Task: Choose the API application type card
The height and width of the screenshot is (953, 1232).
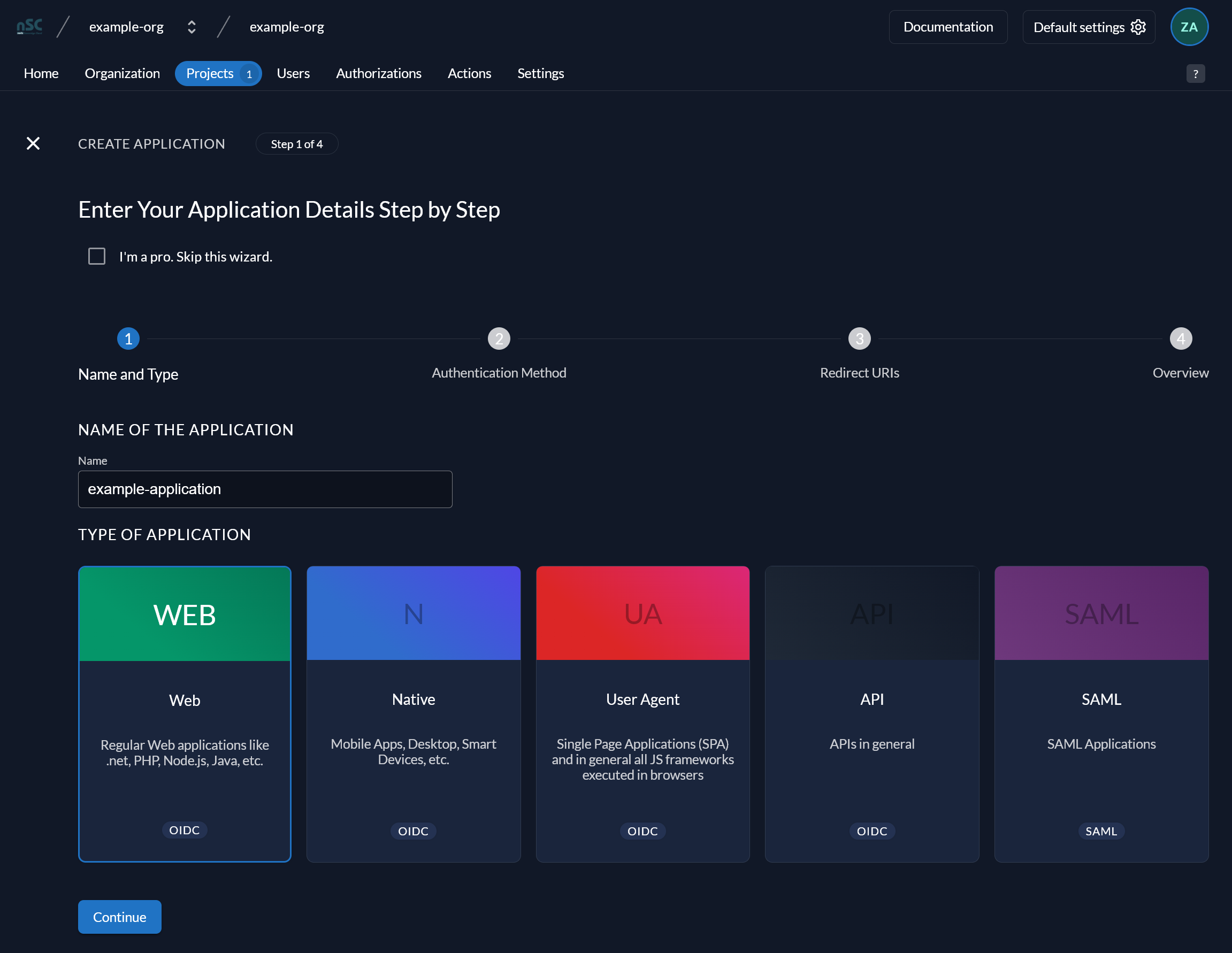Action: pos(871,713)
